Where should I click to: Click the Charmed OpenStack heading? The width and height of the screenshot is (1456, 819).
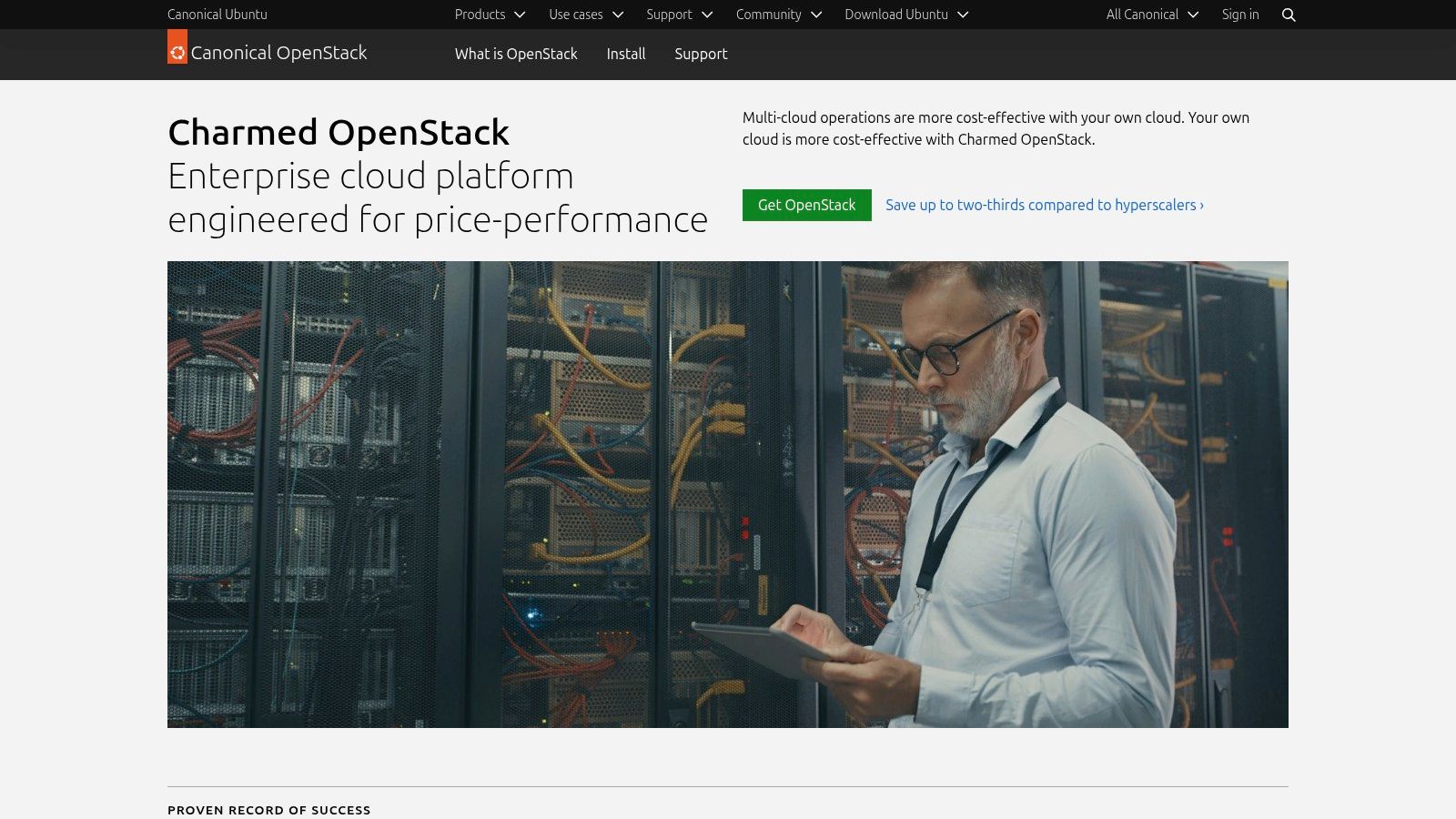(338, 132)
